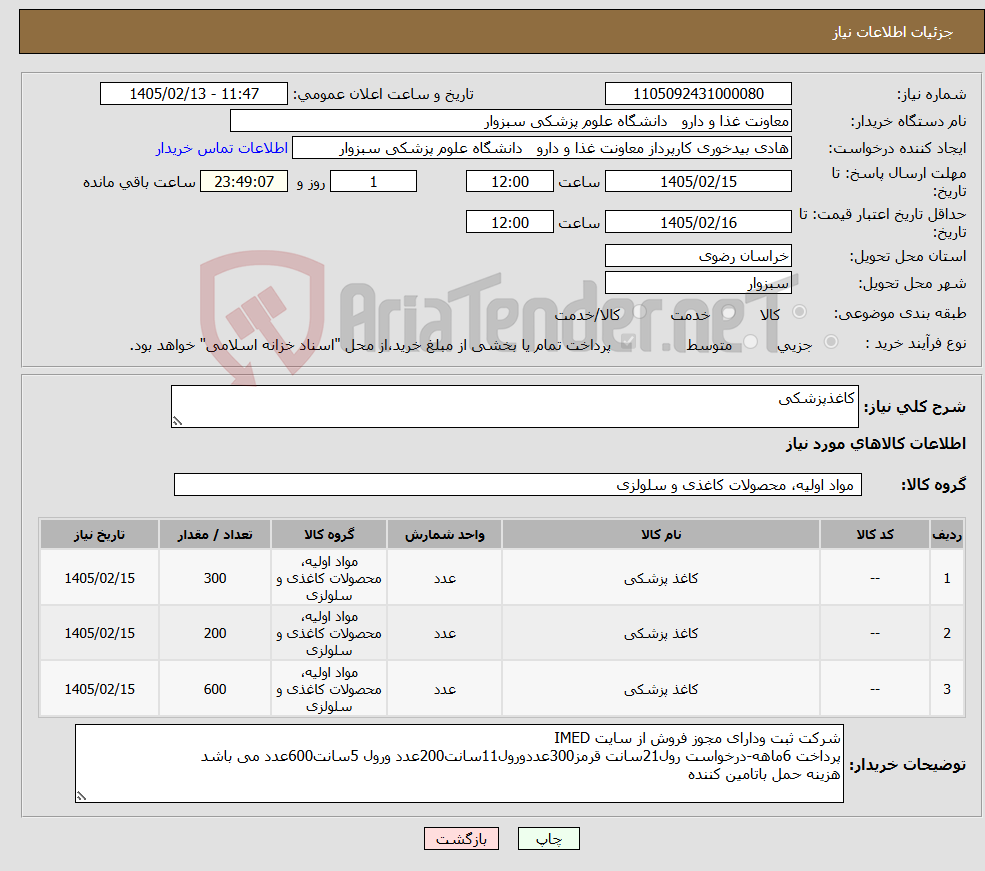Click the واحد شمارش column header

[445, 534]
